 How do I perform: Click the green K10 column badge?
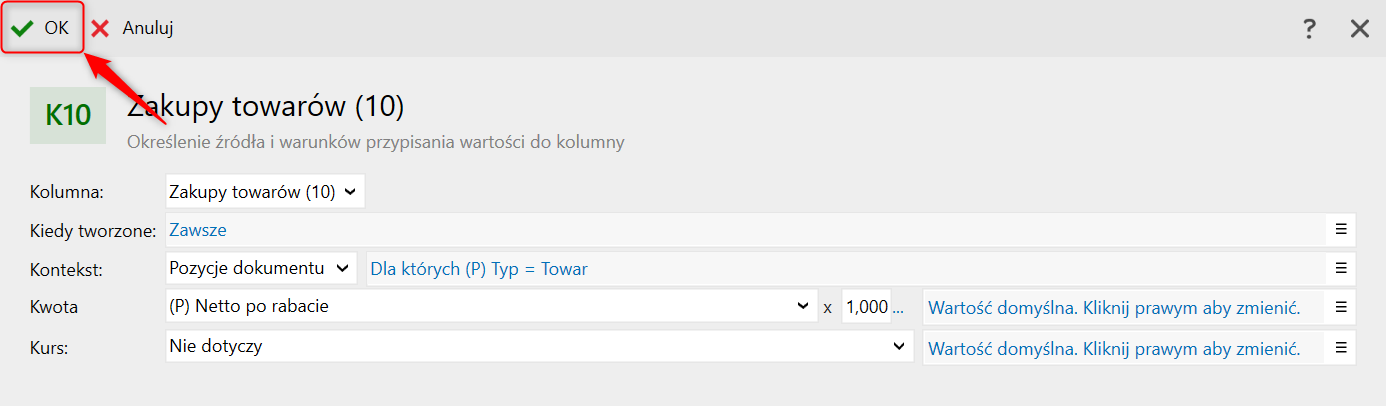pyautogui.click(x=68, y=116)
